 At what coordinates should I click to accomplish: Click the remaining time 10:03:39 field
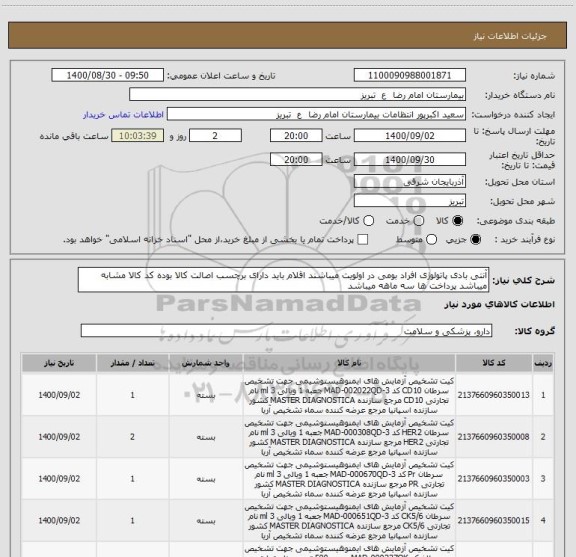(138, 136)
